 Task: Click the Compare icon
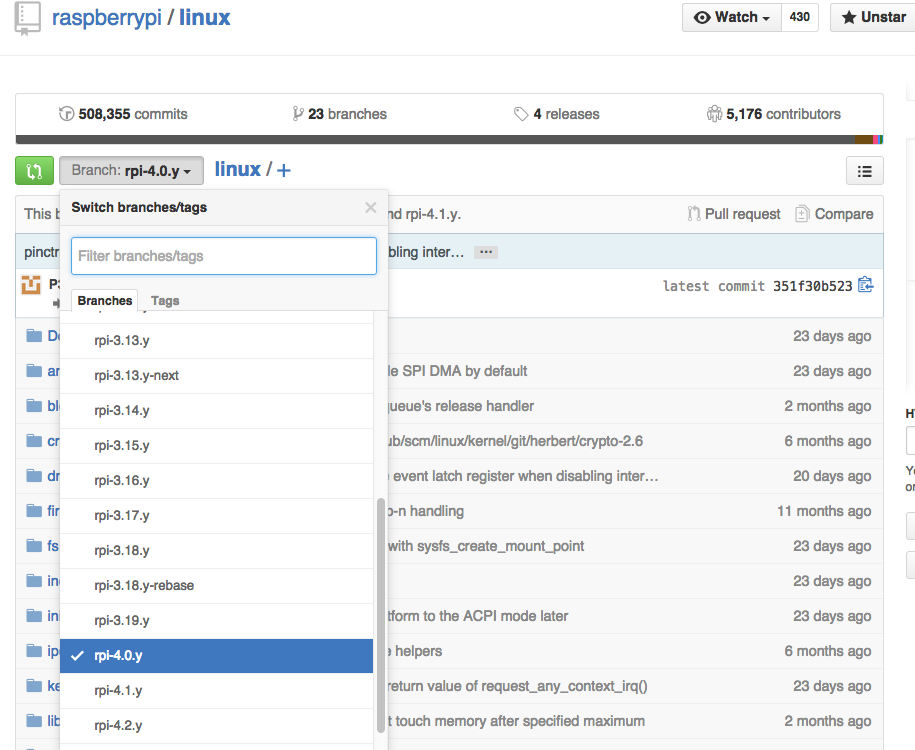click(801, 213)
